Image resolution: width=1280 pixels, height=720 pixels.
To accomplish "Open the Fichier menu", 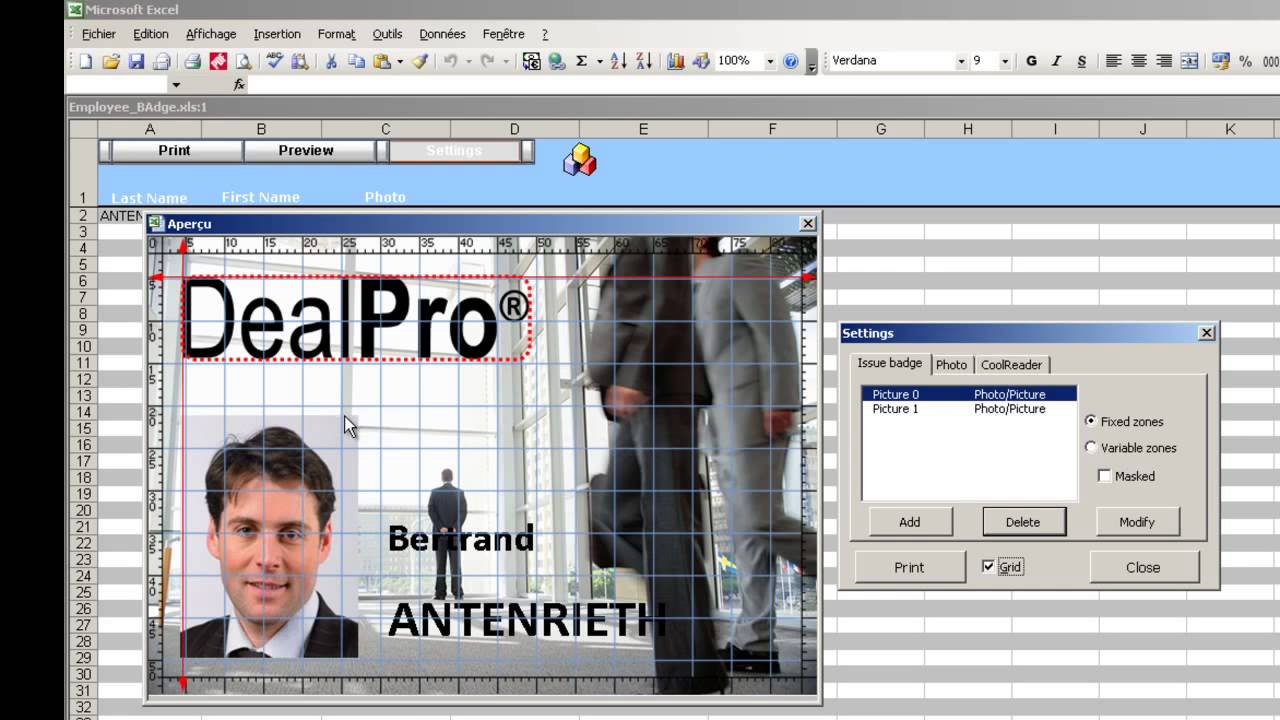I will point(99,34).
